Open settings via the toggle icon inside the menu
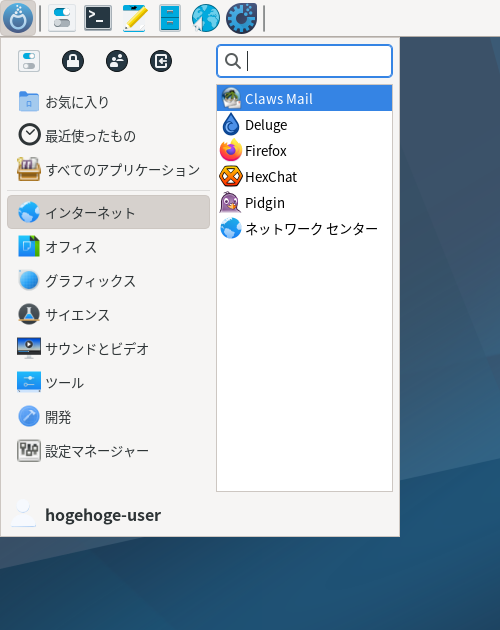Viewport: 500px width, 630px height. pos(29,61)
